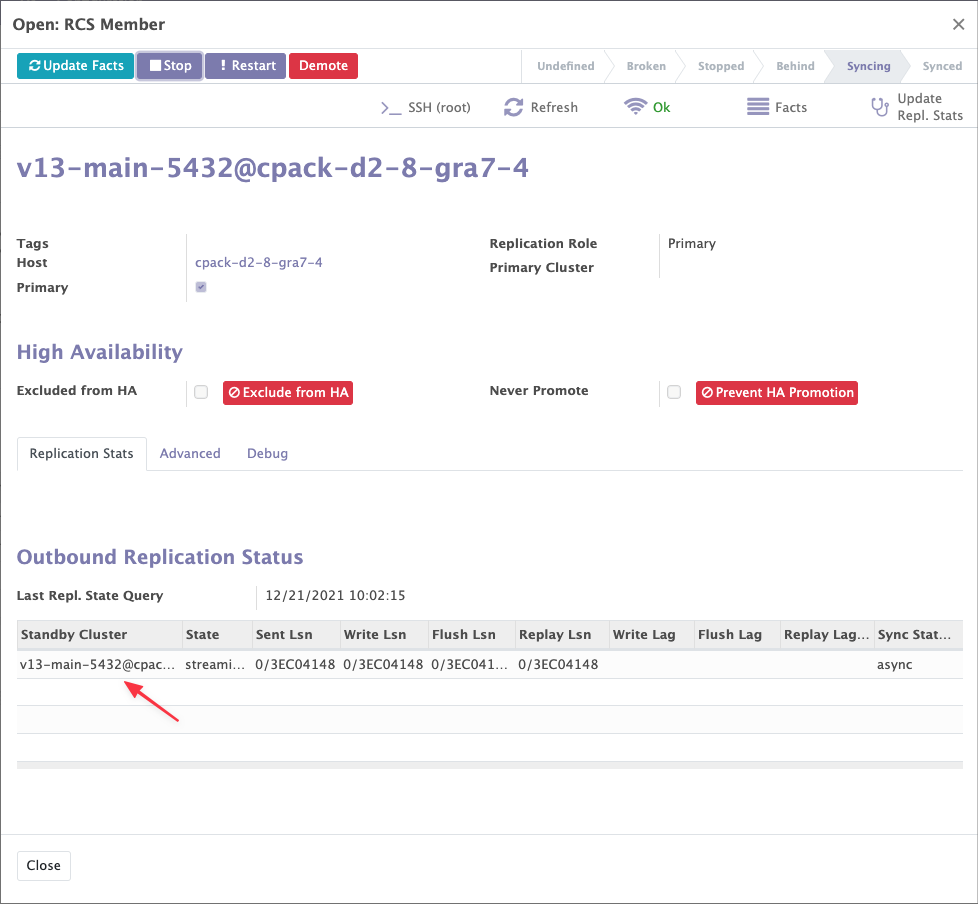Click the Primary replication role value
This screenshot has height=904, width=978.
tap(692, 243)
